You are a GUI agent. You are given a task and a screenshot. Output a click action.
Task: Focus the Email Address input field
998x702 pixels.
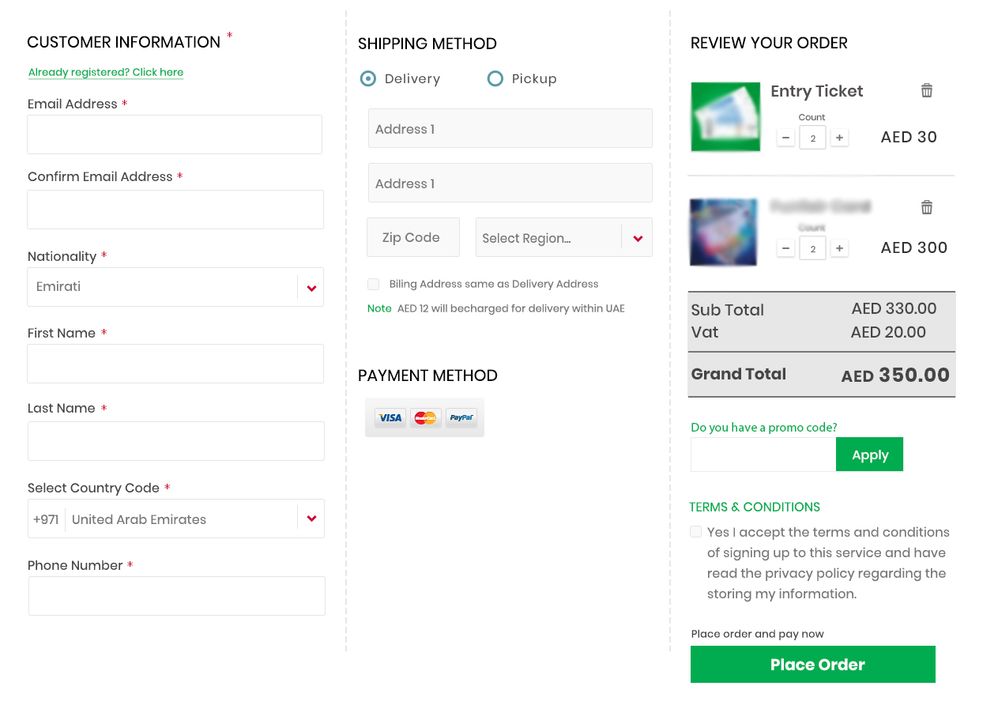click(x=175, y=134)
